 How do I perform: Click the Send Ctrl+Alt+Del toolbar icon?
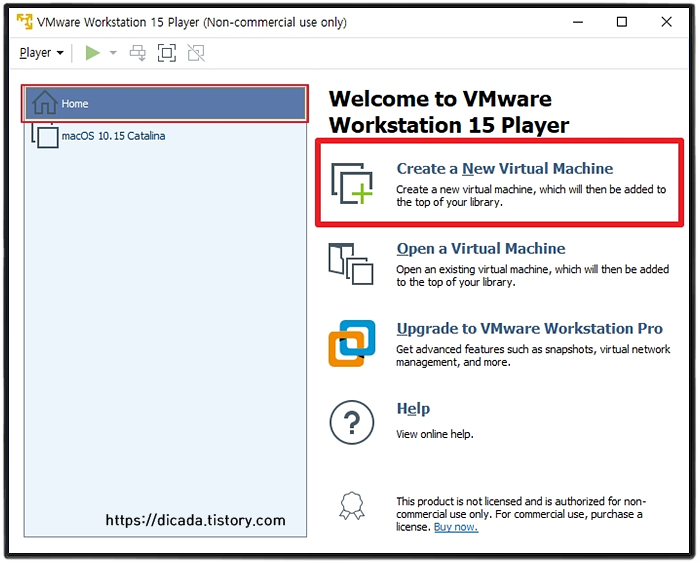[x=138, y=53]
